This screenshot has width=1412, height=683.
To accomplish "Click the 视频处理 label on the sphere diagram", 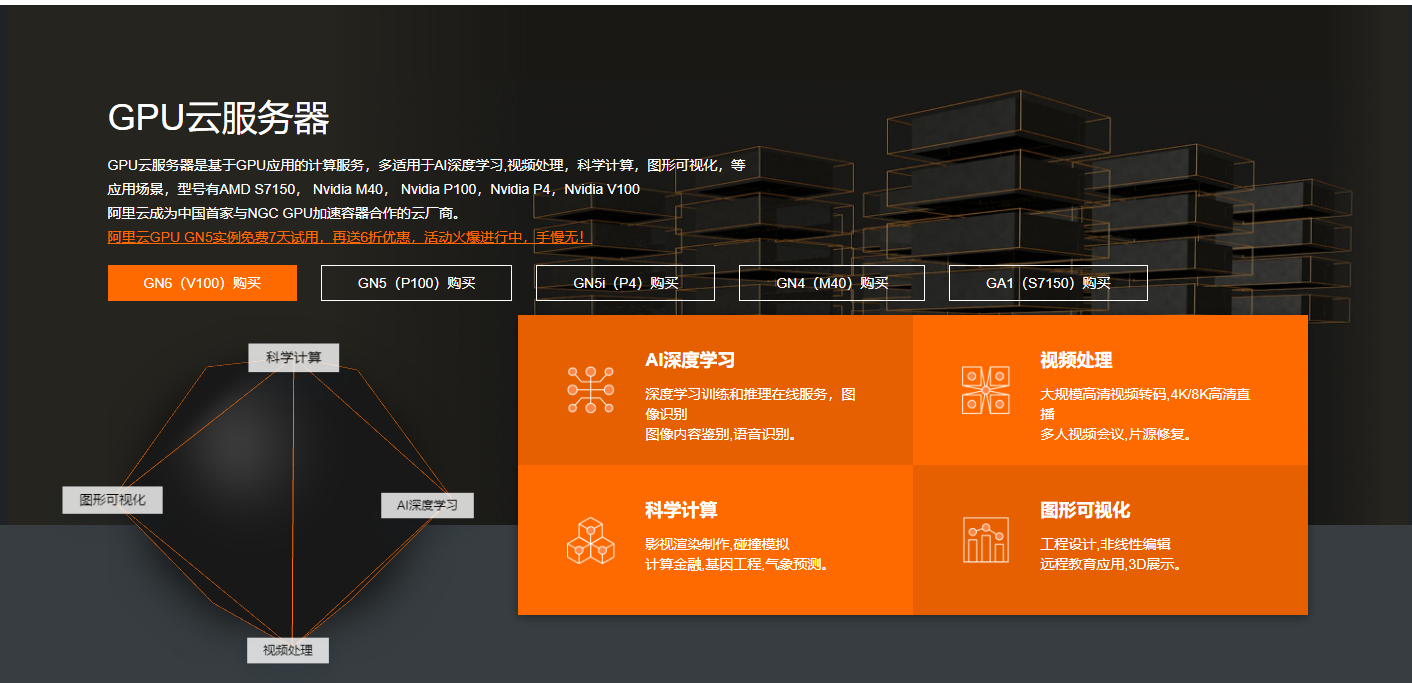I will click(x=288, y=650).
